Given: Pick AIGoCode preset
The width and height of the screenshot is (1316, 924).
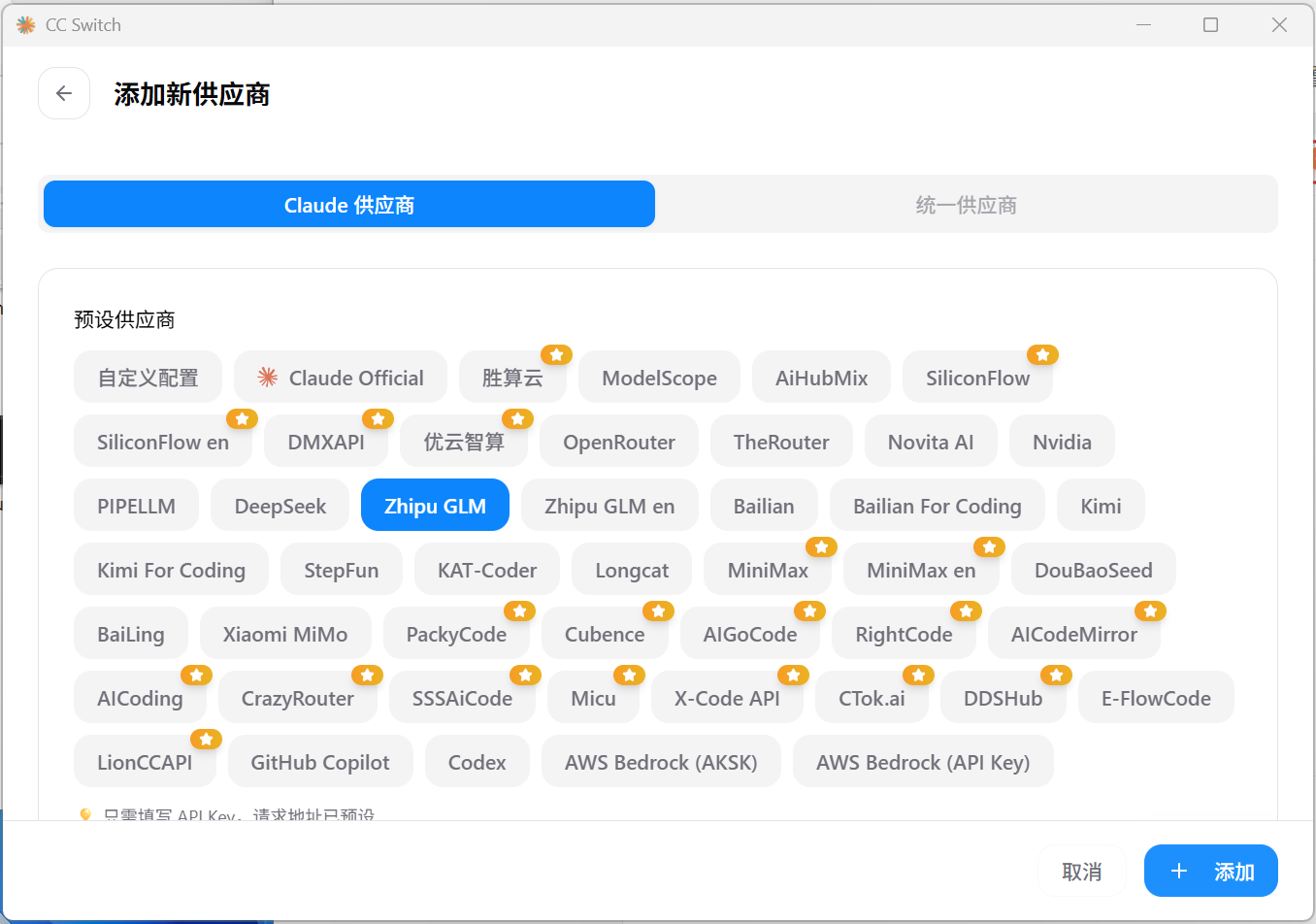Looking at the screenshot, I should tap(750, 633).
